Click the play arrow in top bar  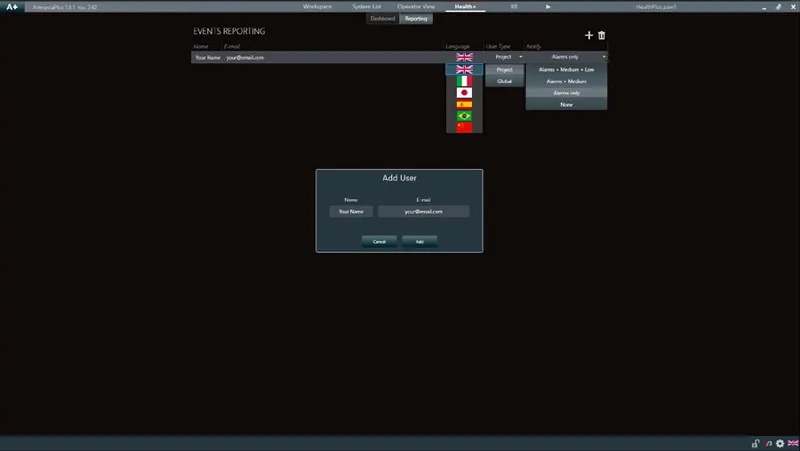[548, 7]
